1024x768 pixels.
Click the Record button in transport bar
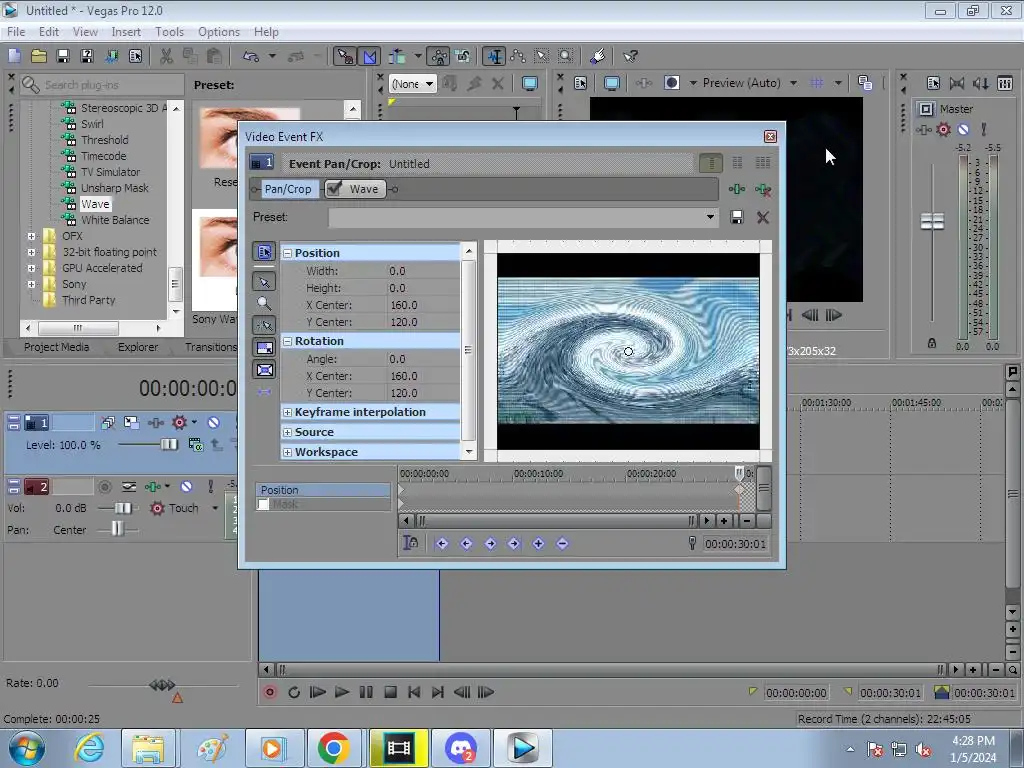pyautogui.click(x=270, y=692)
